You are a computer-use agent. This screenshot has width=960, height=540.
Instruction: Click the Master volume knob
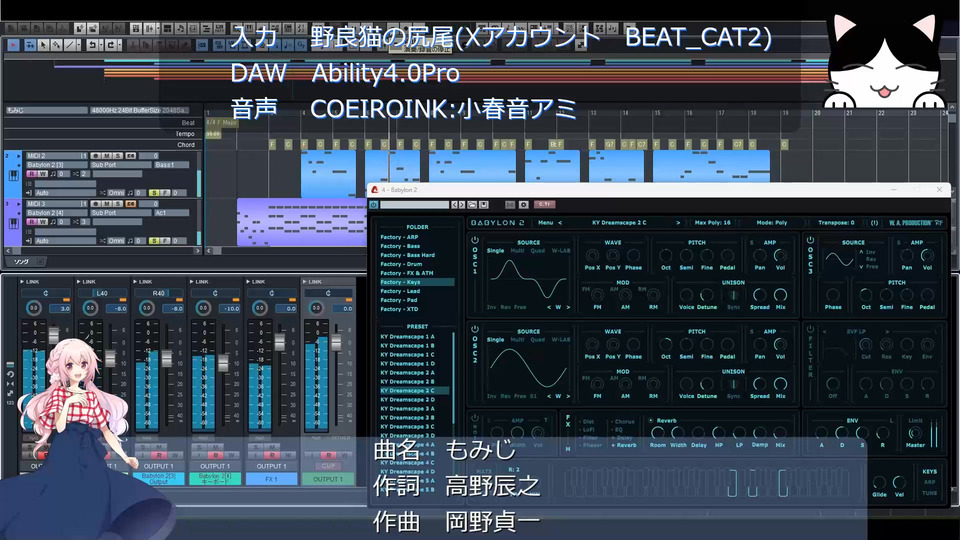pos(915,432)
